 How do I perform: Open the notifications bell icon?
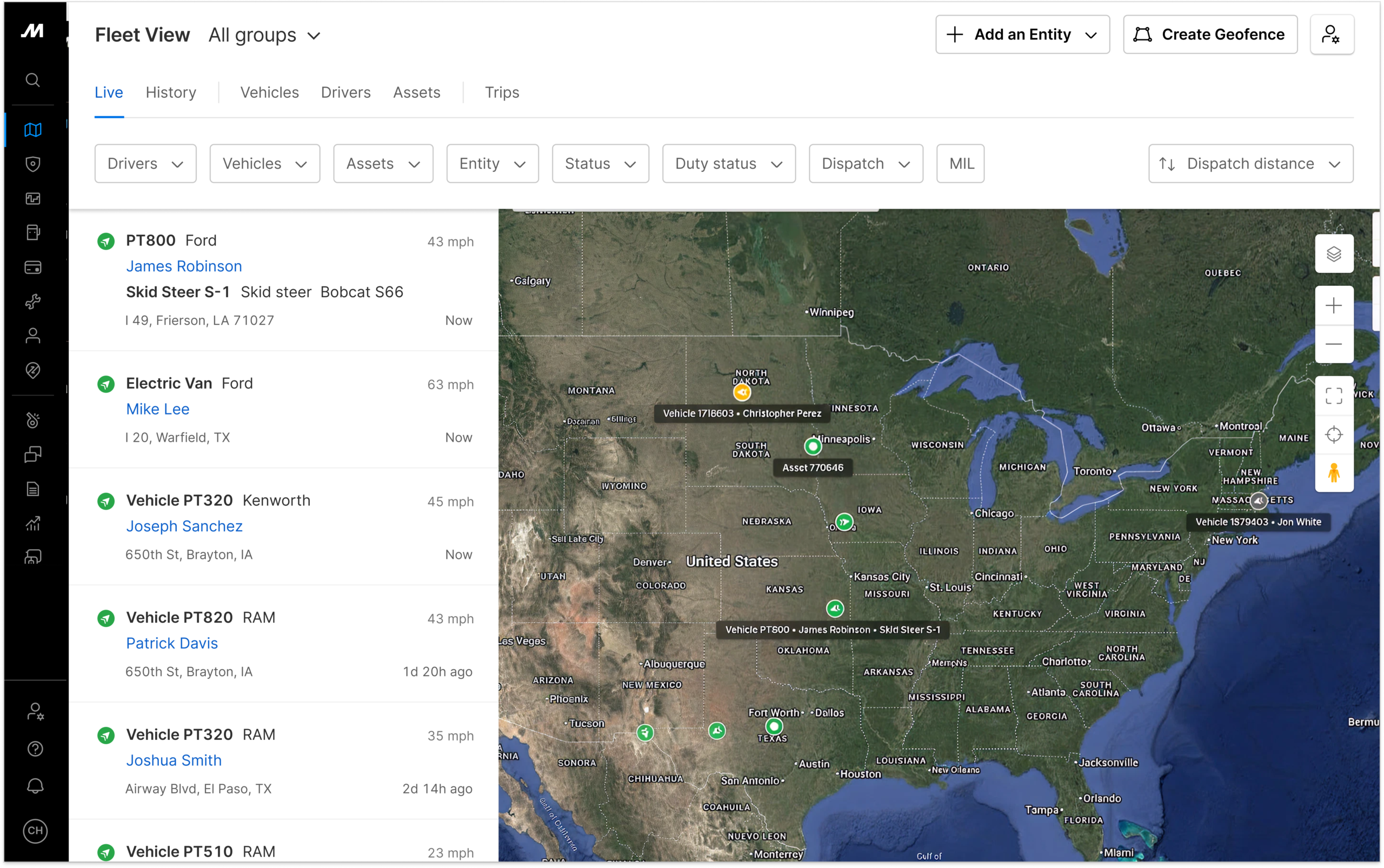35,786
